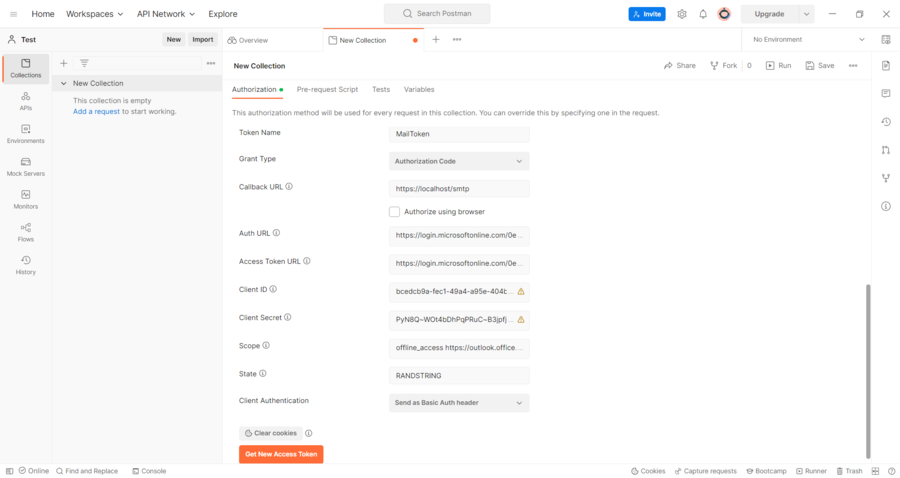Viewport: 900px width, 478px height.
Task: Click Callback URL info icon
Action: click(x=289, y=186)
